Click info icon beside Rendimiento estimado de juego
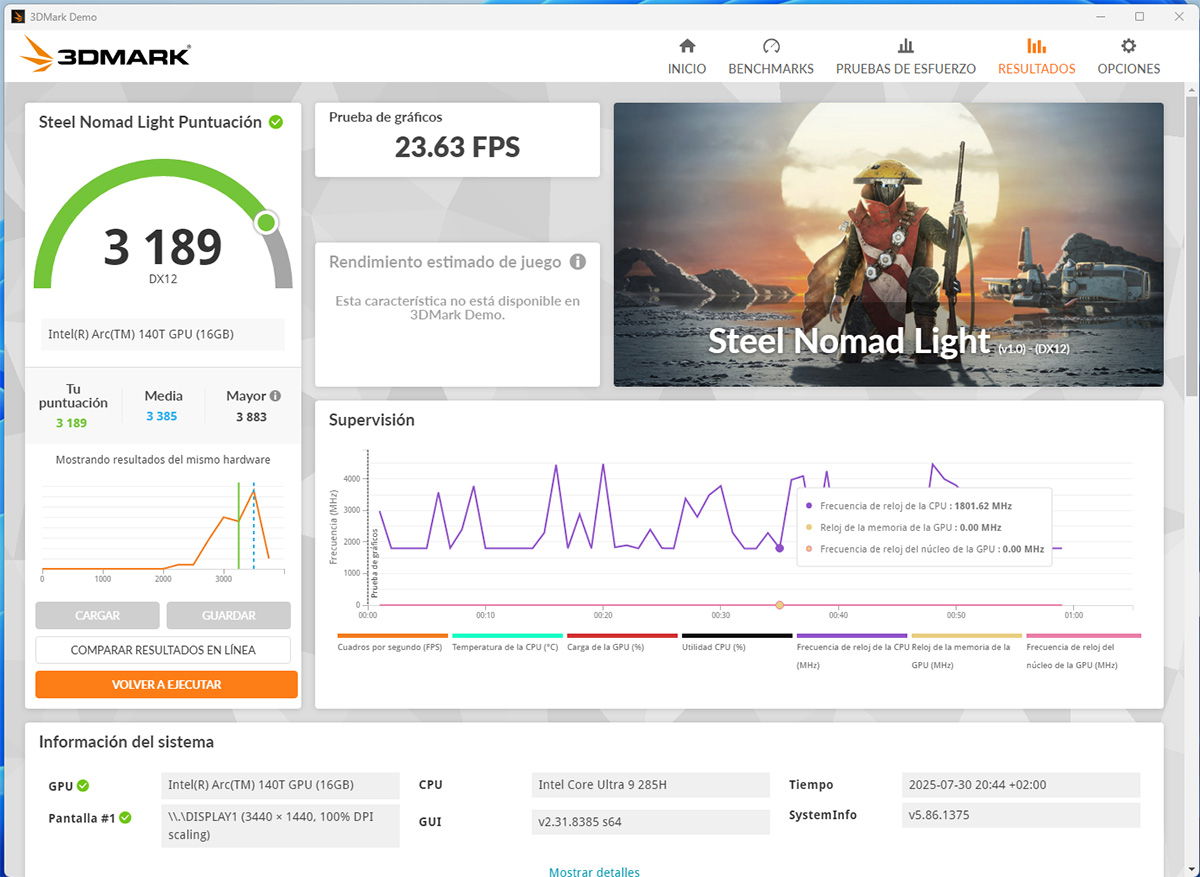Screen dimensions: 1200x877 [x=578, y=262]
